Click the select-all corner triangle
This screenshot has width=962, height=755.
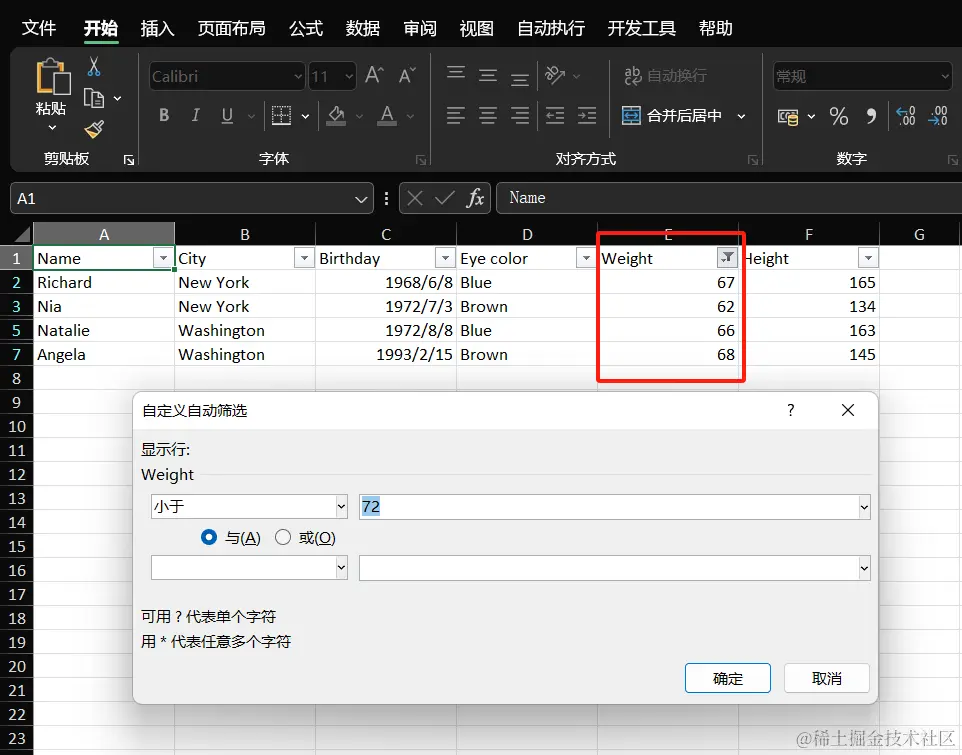pos(23,234)
